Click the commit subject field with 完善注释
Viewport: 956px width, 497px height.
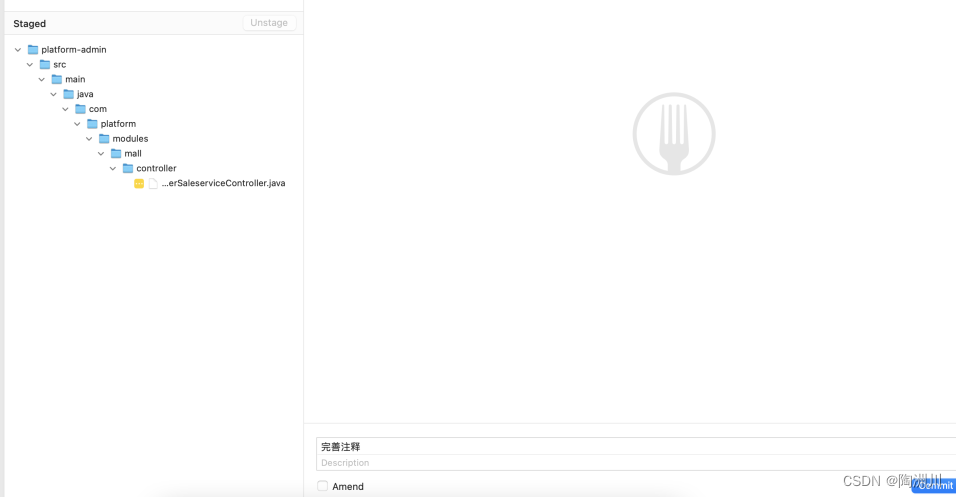click(636, 446)
